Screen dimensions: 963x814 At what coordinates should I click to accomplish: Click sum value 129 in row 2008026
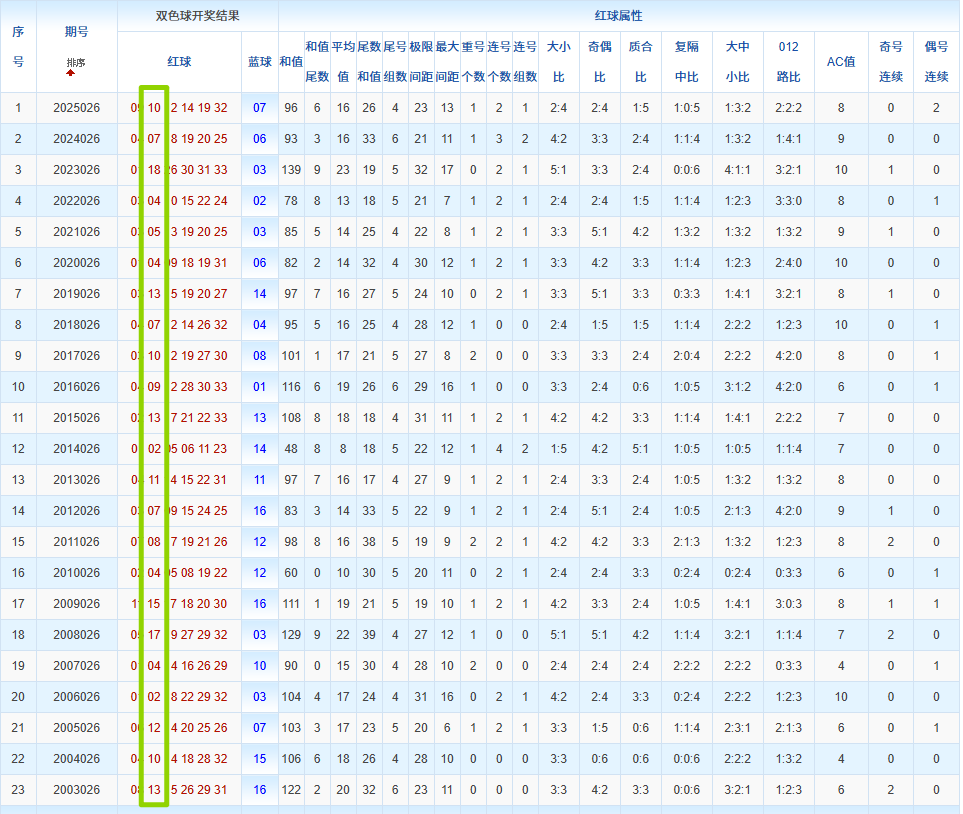[x=291, y=635]
